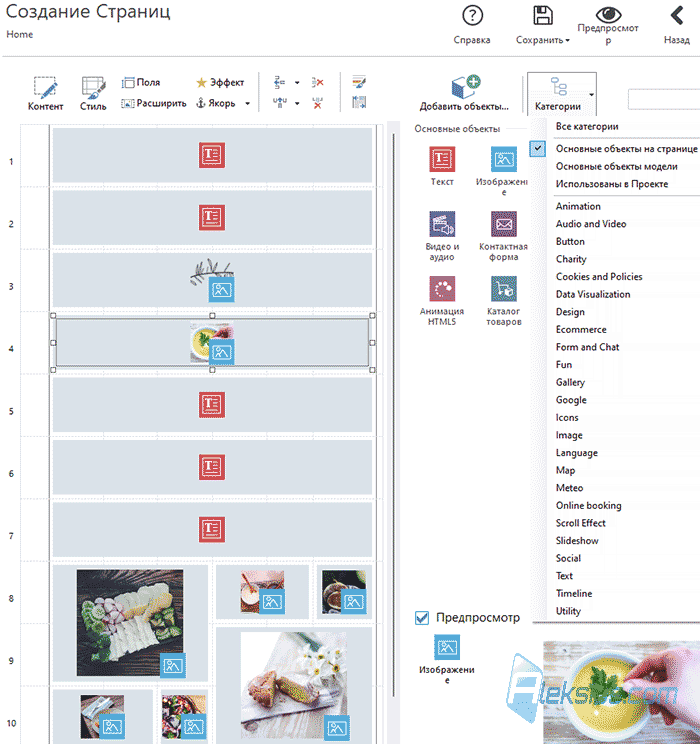Click the Эффект button
This screenshot has width=700, height=744.
220,83
